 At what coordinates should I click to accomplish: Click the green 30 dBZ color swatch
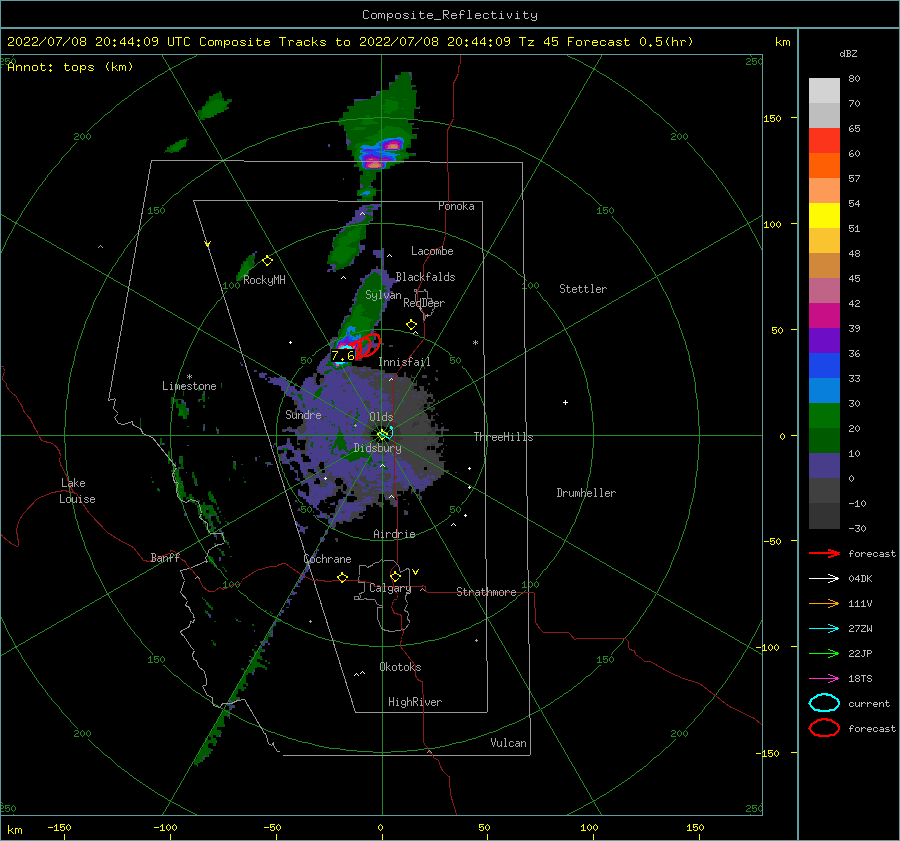tap(824, 415)
